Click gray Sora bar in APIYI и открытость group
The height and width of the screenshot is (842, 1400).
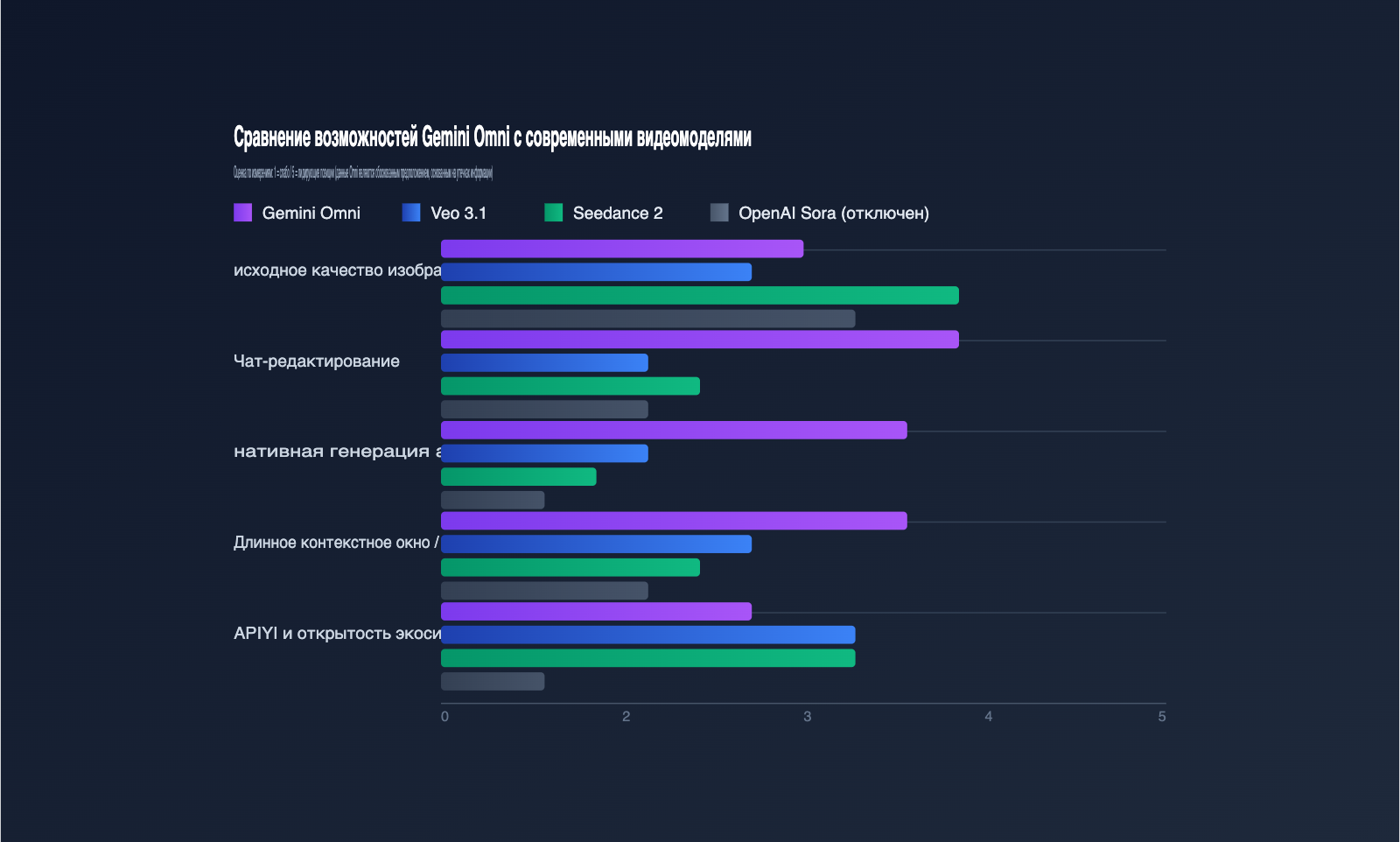coord(493,682)
